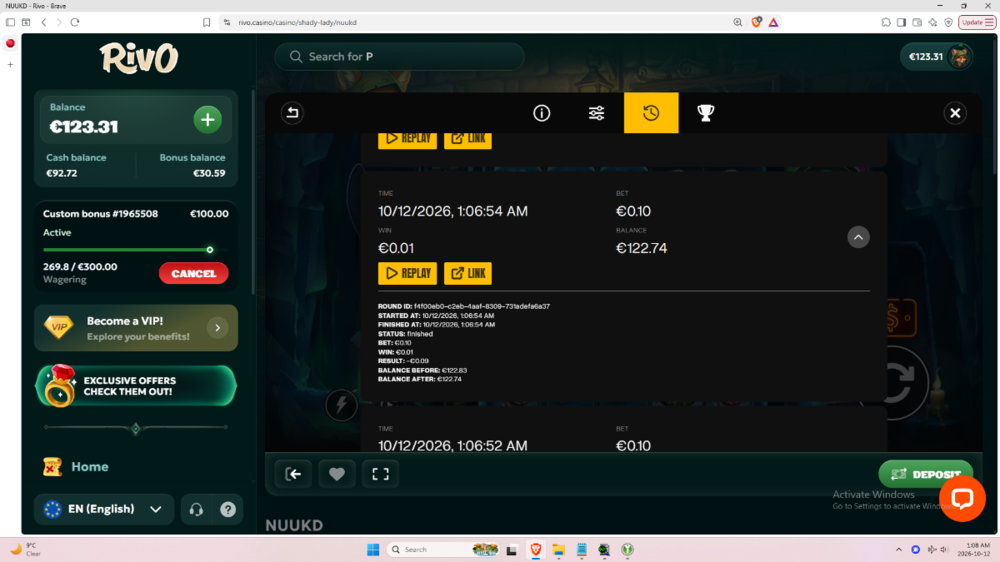Click the browser back arrow
Image resolution: width=1000 pixels, height=562 pixels.
pos(44,22)
